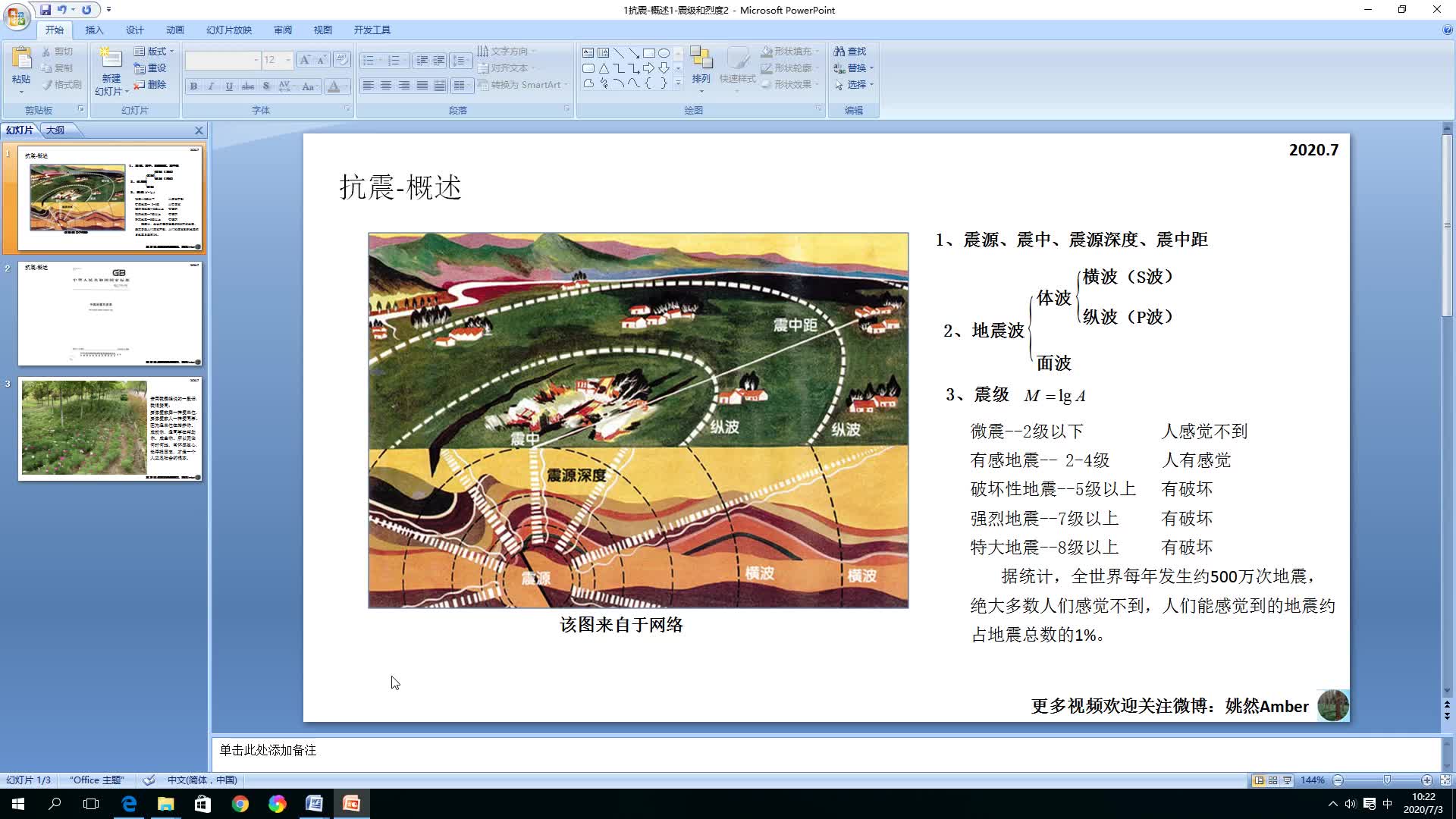Reset slide layout with 重设
Screen dimensions: 1456x819
click(150, 68)
